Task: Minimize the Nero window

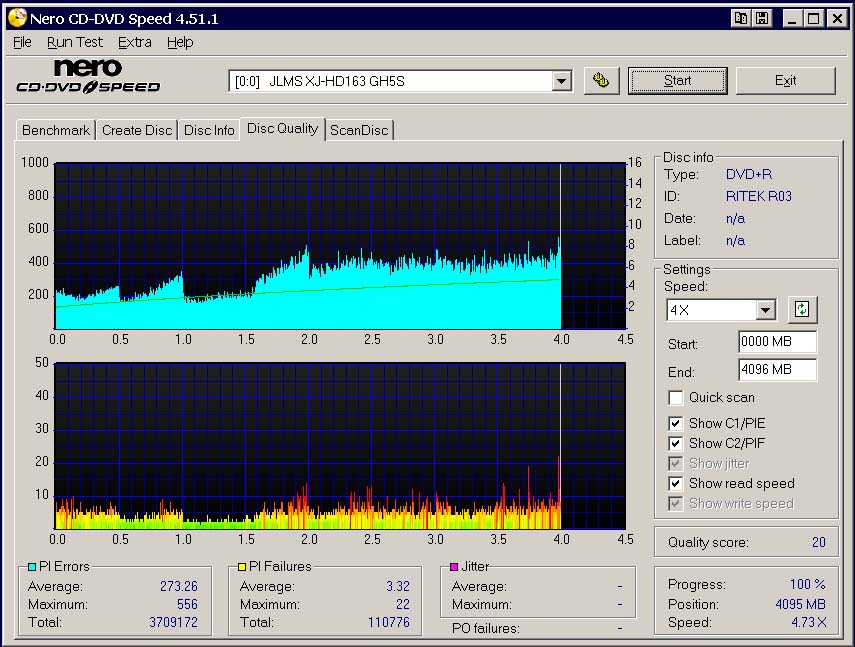Action: tap(792, 19)
